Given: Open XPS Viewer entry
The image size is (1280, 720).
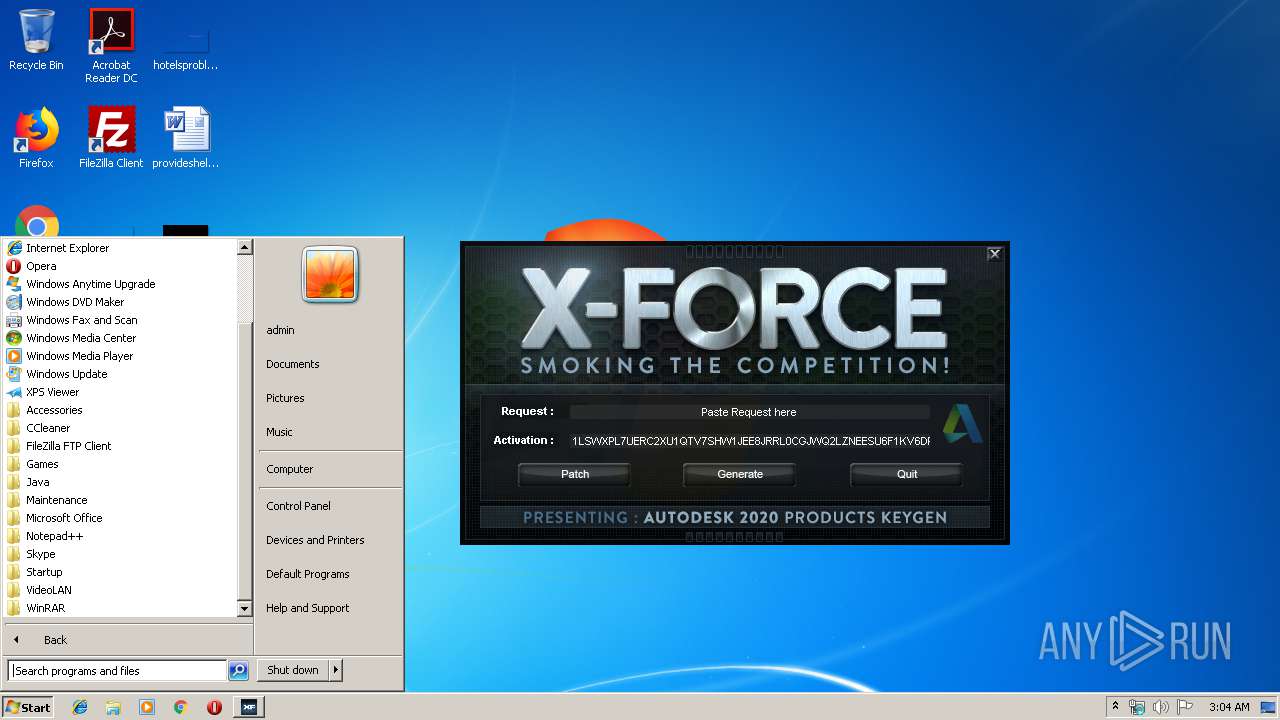Looking at the screenshot, I should (52, 392).
